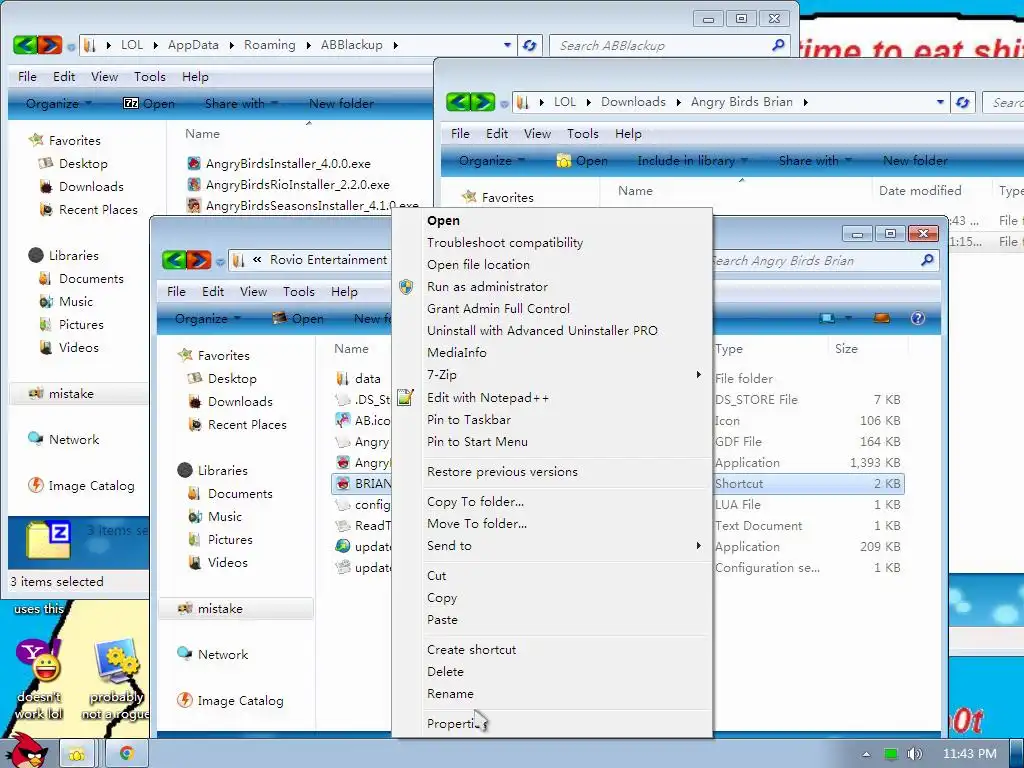This screenshot has height=768, width=1024.
Task: Open the Angry Birds start button
Action: [25, 750]
